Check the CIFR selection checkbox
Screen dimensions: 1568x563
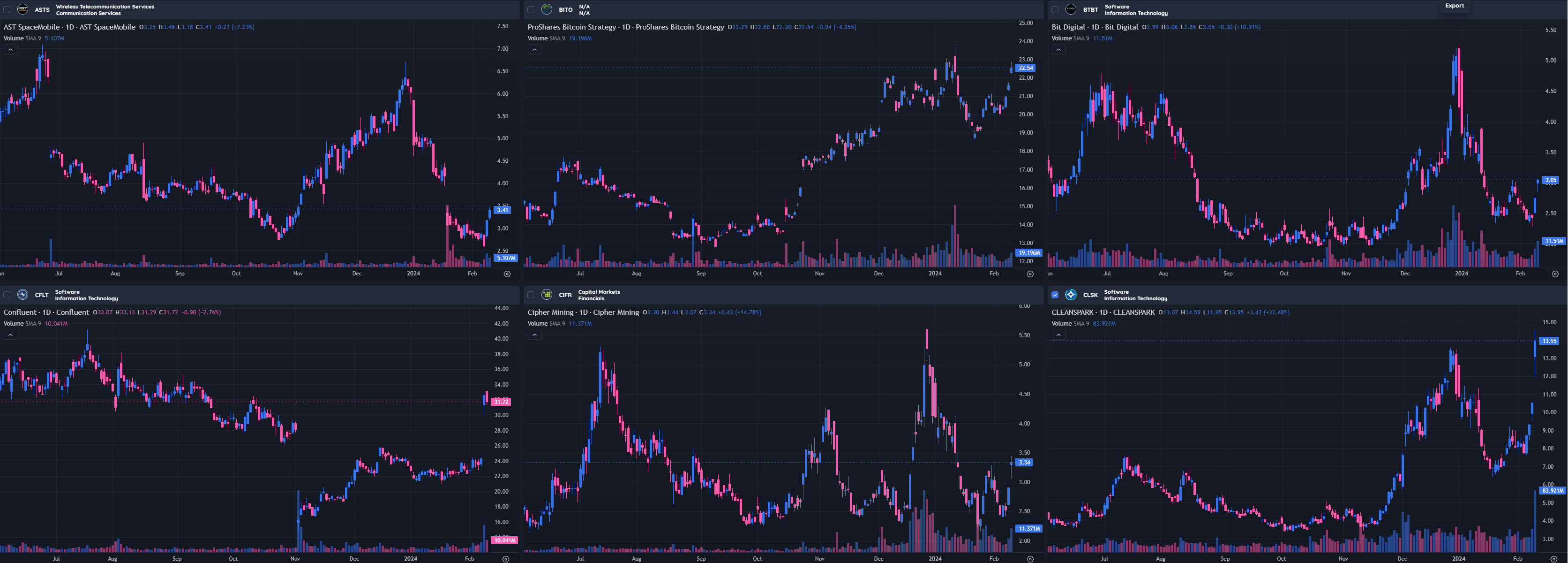tap(531, 295)
